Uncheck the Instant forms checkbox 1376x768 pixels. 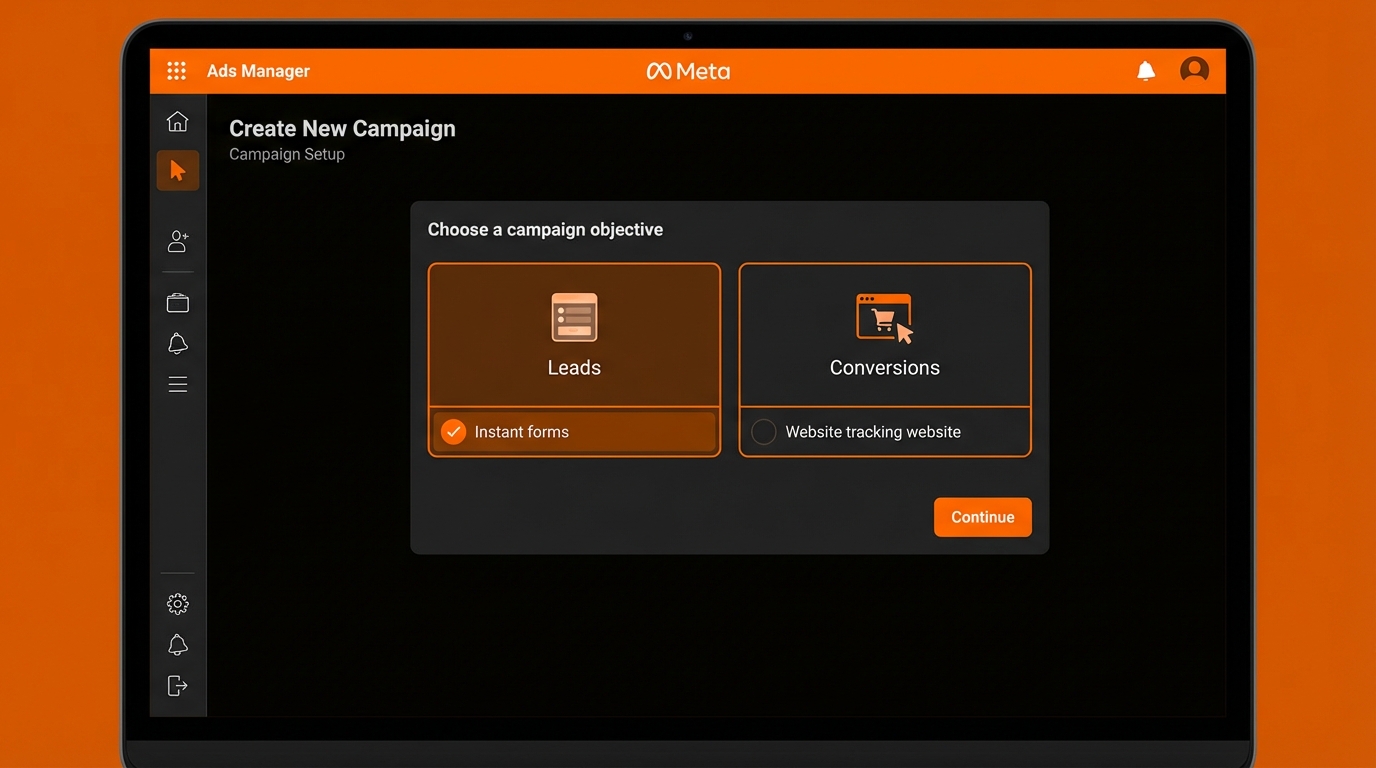click(x=454, y=432)
